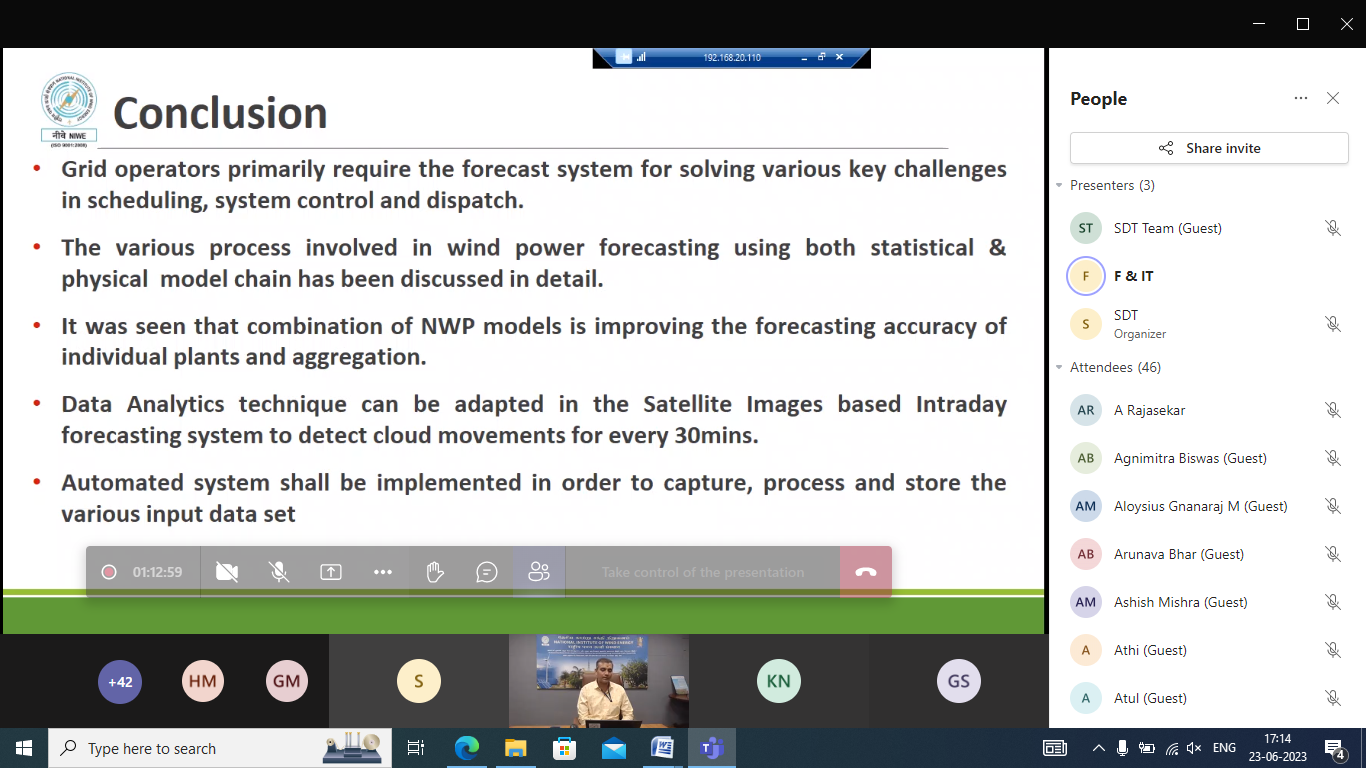This screenshot has width=1366, height=768.
Task: Open People panel more options
Action: [x=1300, y=98]
